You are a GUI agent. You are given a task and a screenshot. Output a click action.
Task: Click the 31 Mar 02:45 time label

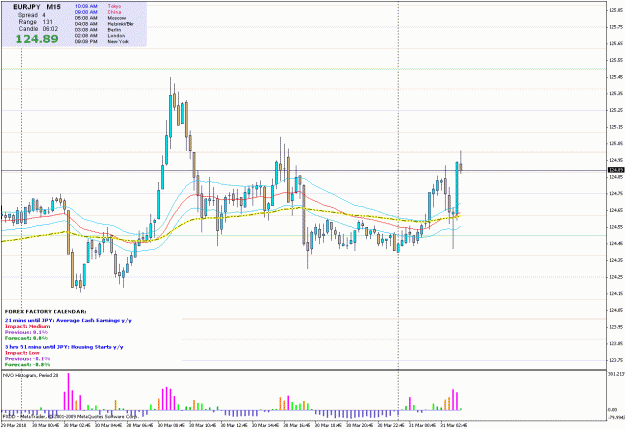pos(454,425)
